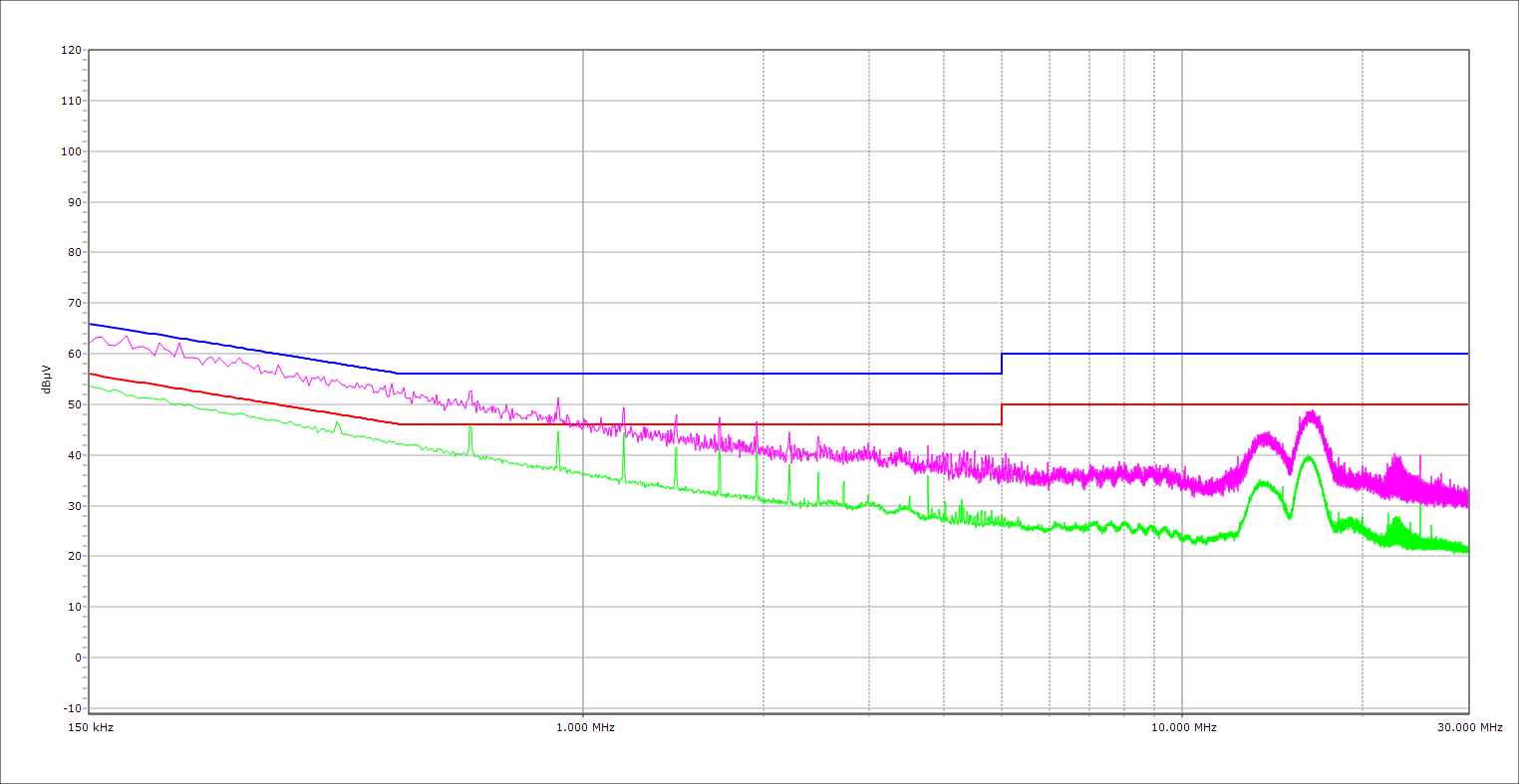
Task: Click the 60 value on the y-axis
Action: point(74,354)
